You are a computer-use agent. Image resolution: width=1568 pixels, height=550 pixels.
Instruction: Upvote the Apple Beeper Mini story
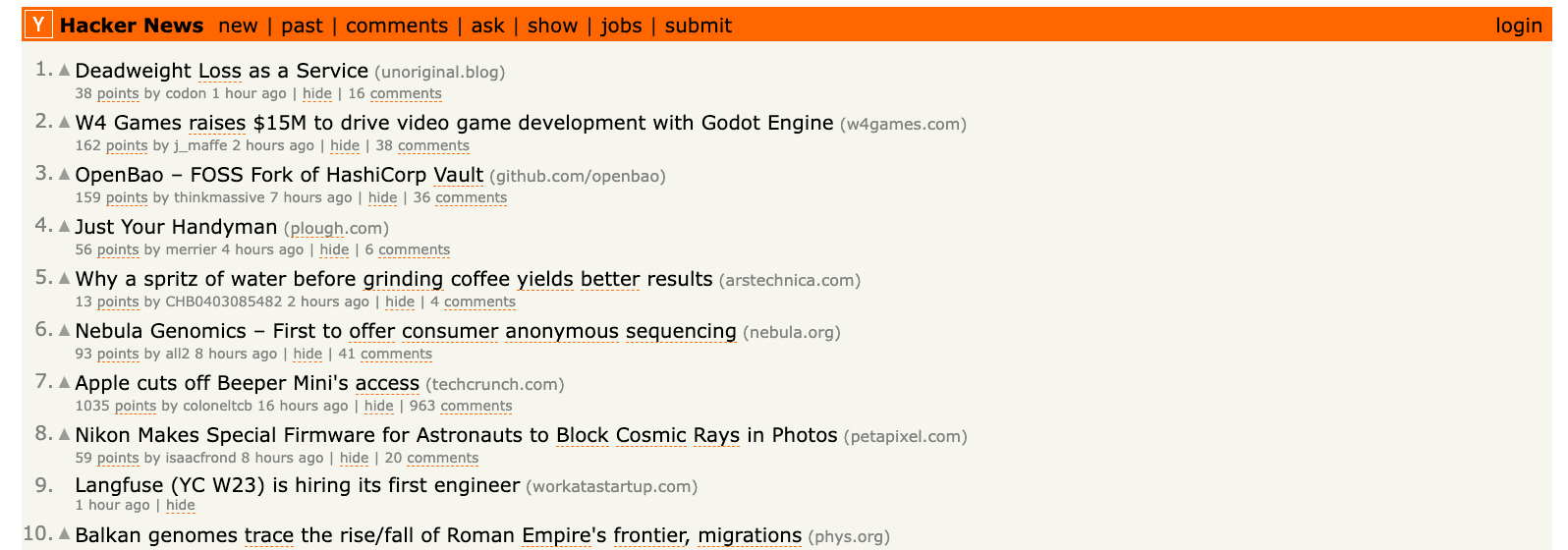[x=64, y=382]
